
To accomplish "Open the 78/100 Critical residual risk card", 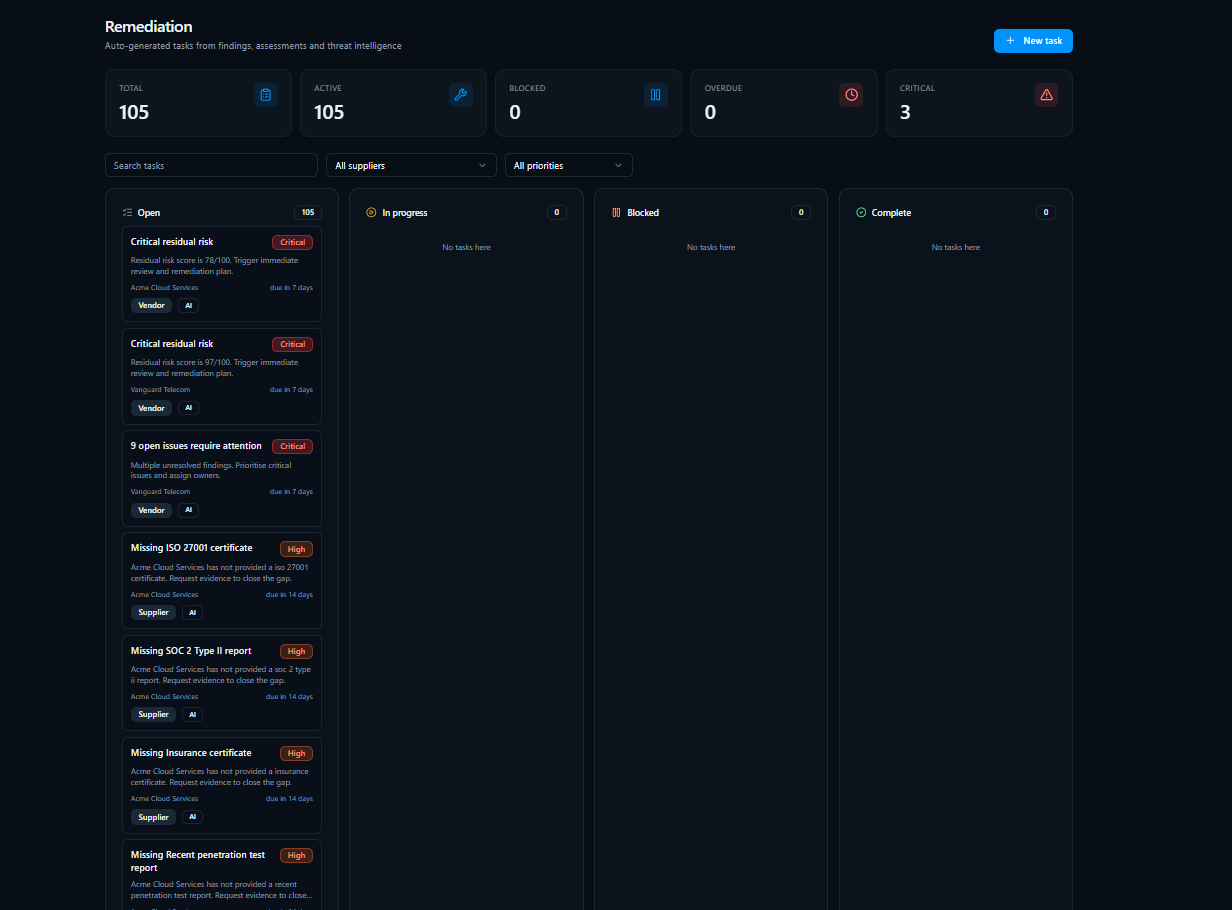I will tap(222, 274).
